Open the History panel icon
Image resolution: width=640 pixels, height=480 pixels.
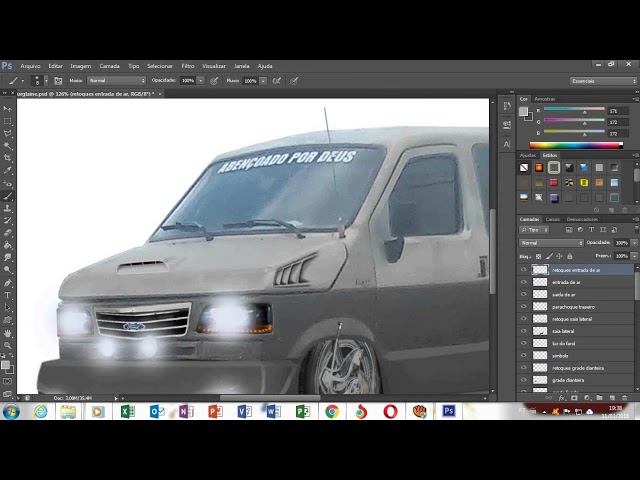(507, 106)
